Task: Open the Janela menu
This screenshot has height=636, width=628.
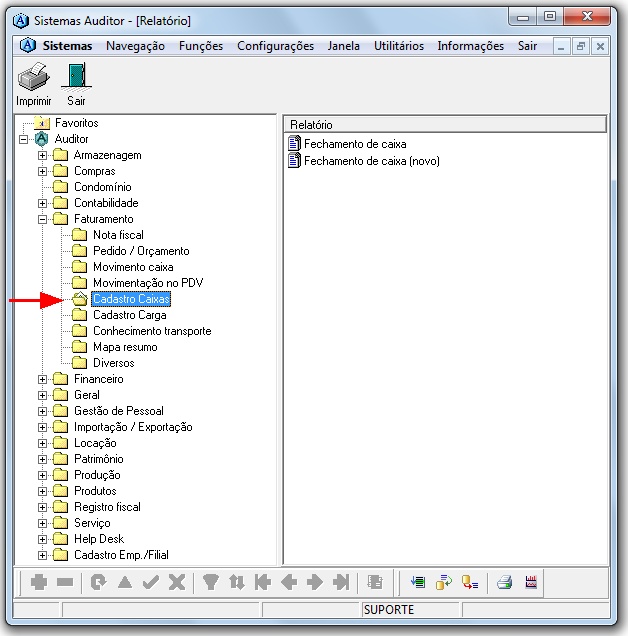Action: pos(344,46)
